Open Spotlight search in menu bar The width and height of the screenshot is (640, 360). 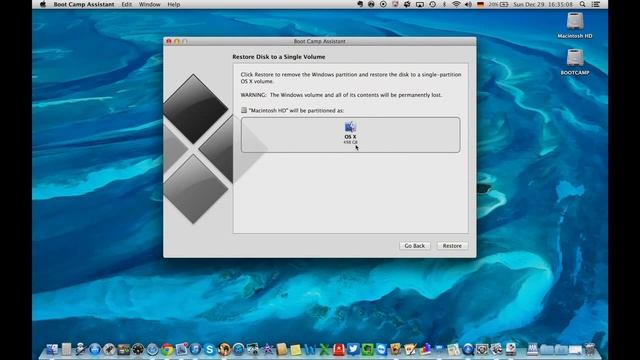click(x=582, y=4)
